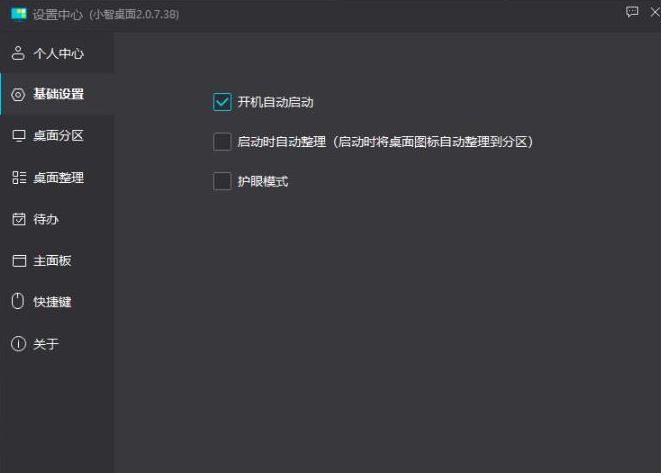
Task: Switch to 桌面分区 settings
Action: [57, 136]
